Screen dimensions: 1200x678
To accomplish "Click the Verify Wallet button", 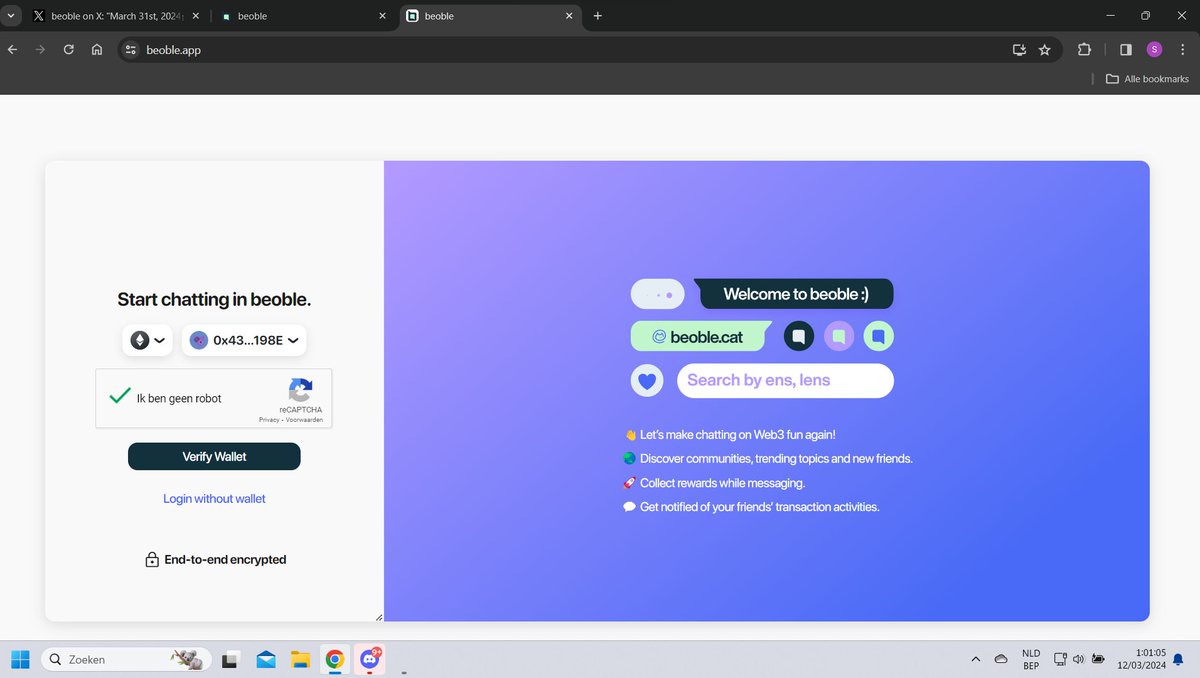I will (x=214, y=456).
